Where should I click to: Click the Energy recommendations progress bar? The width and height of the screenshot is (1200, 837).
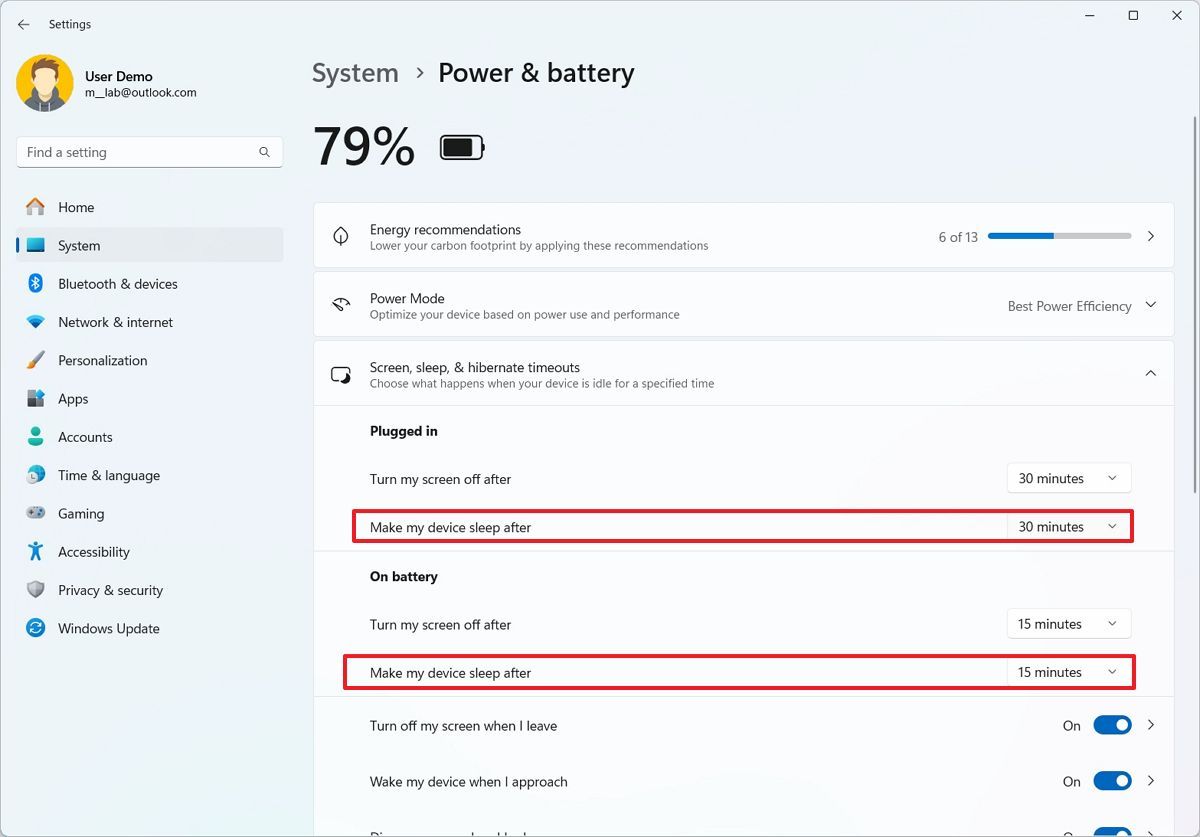click(1058, 236)
